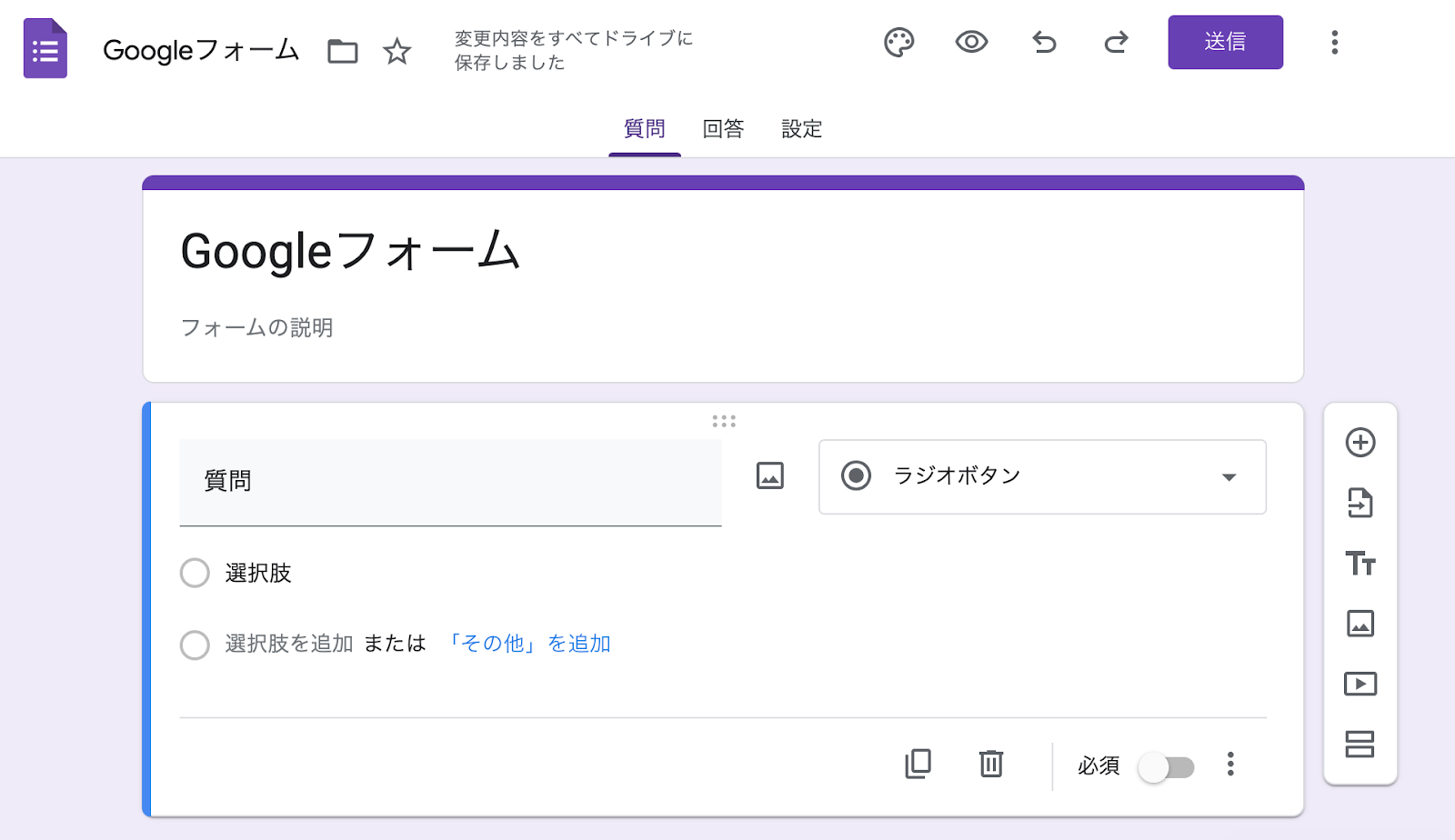
Task: Add an image to the question
Action: pos(769,475)
